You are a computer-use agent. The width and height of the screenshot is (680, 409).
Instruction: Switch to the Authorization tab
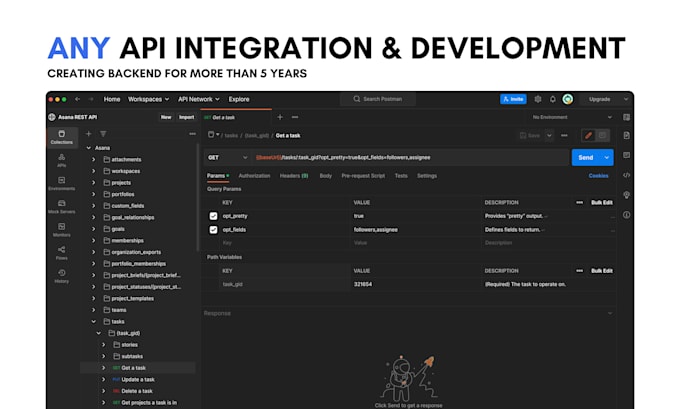coord(254,176)
